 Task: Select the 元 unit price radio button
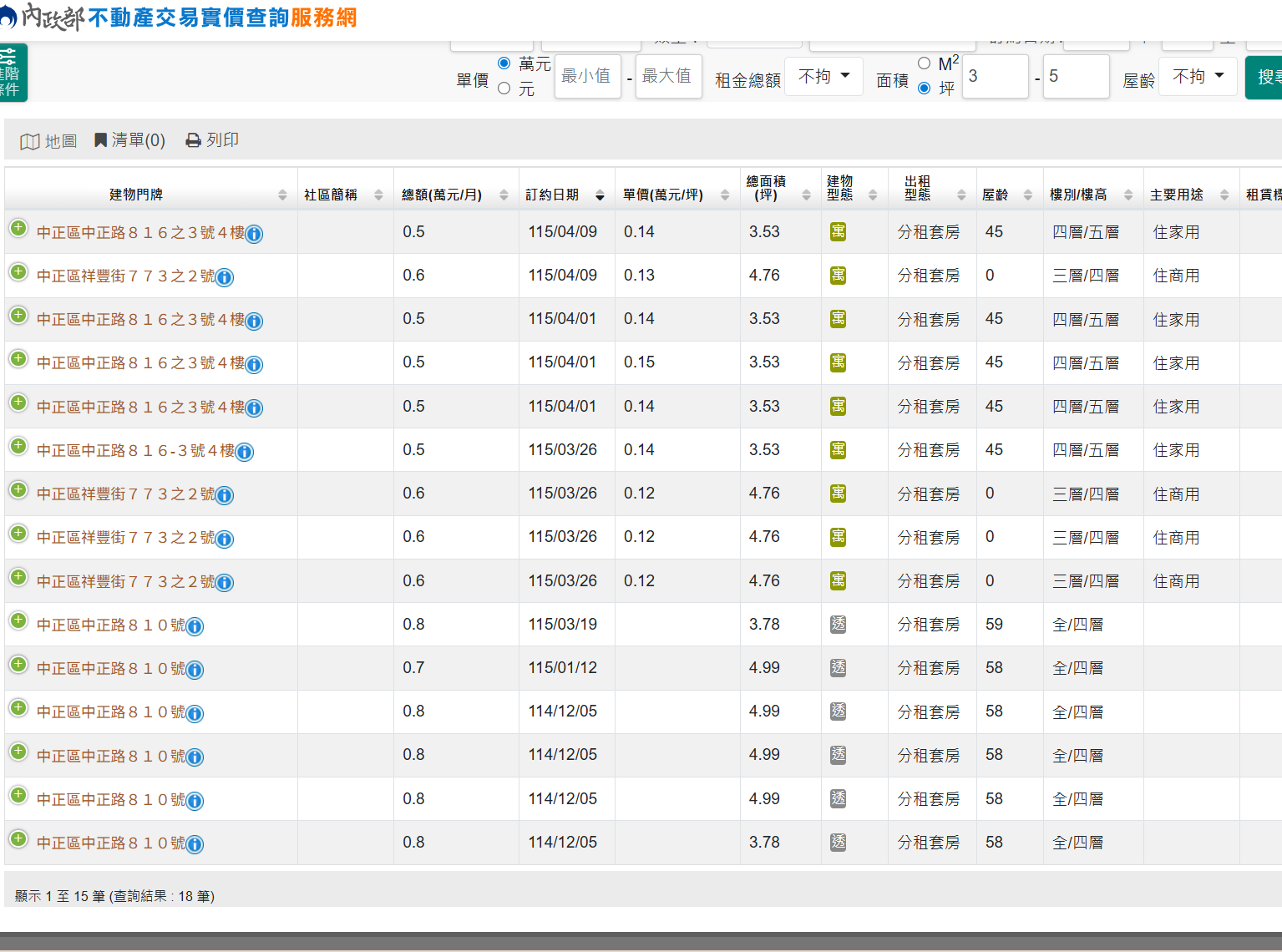tap(504, 89)
